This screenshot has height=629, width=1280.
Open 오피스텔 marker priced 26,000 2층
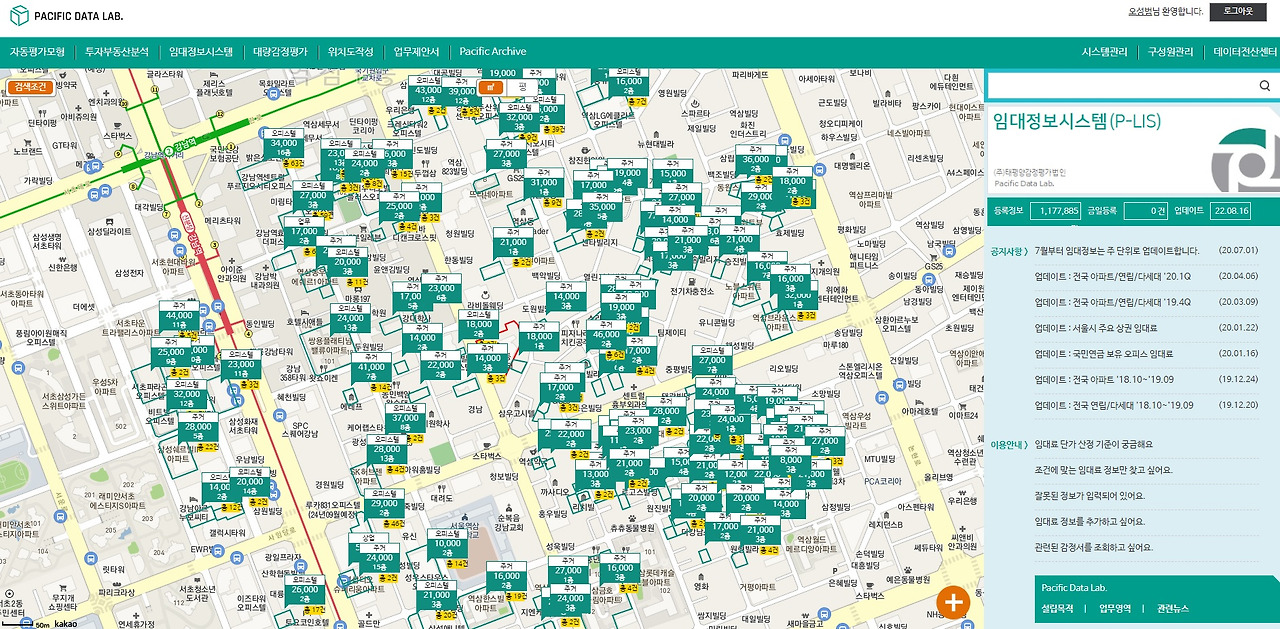point(304,588)
